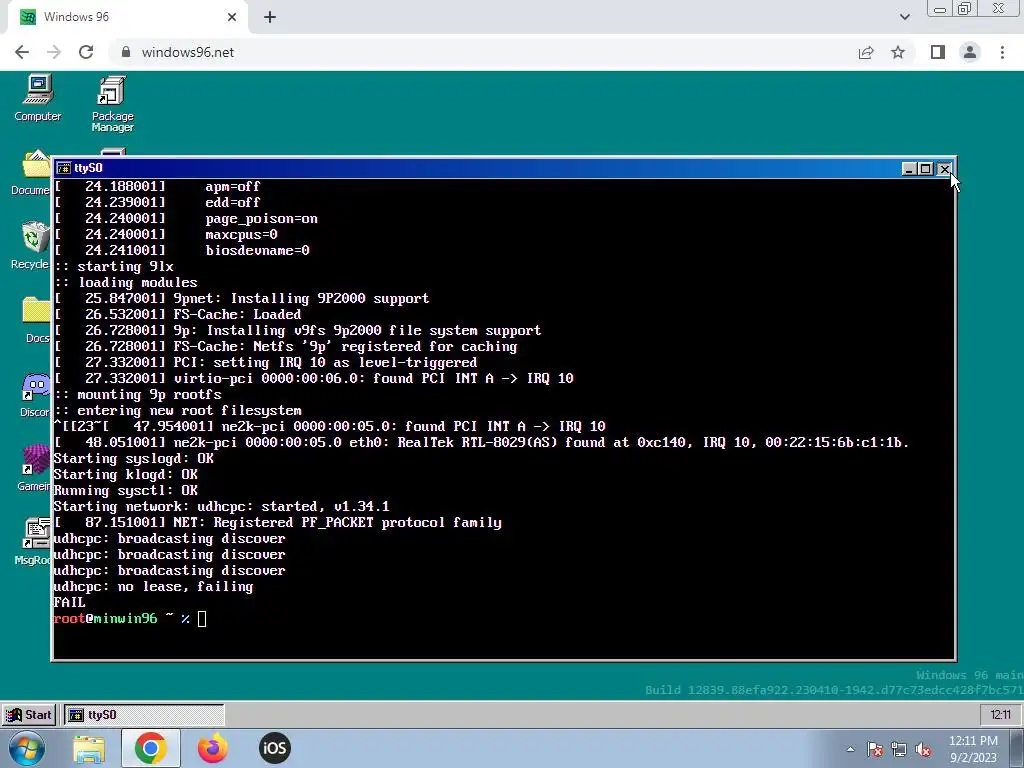Click the 'FS-Cache: Loaded' text

click(237, 314)
